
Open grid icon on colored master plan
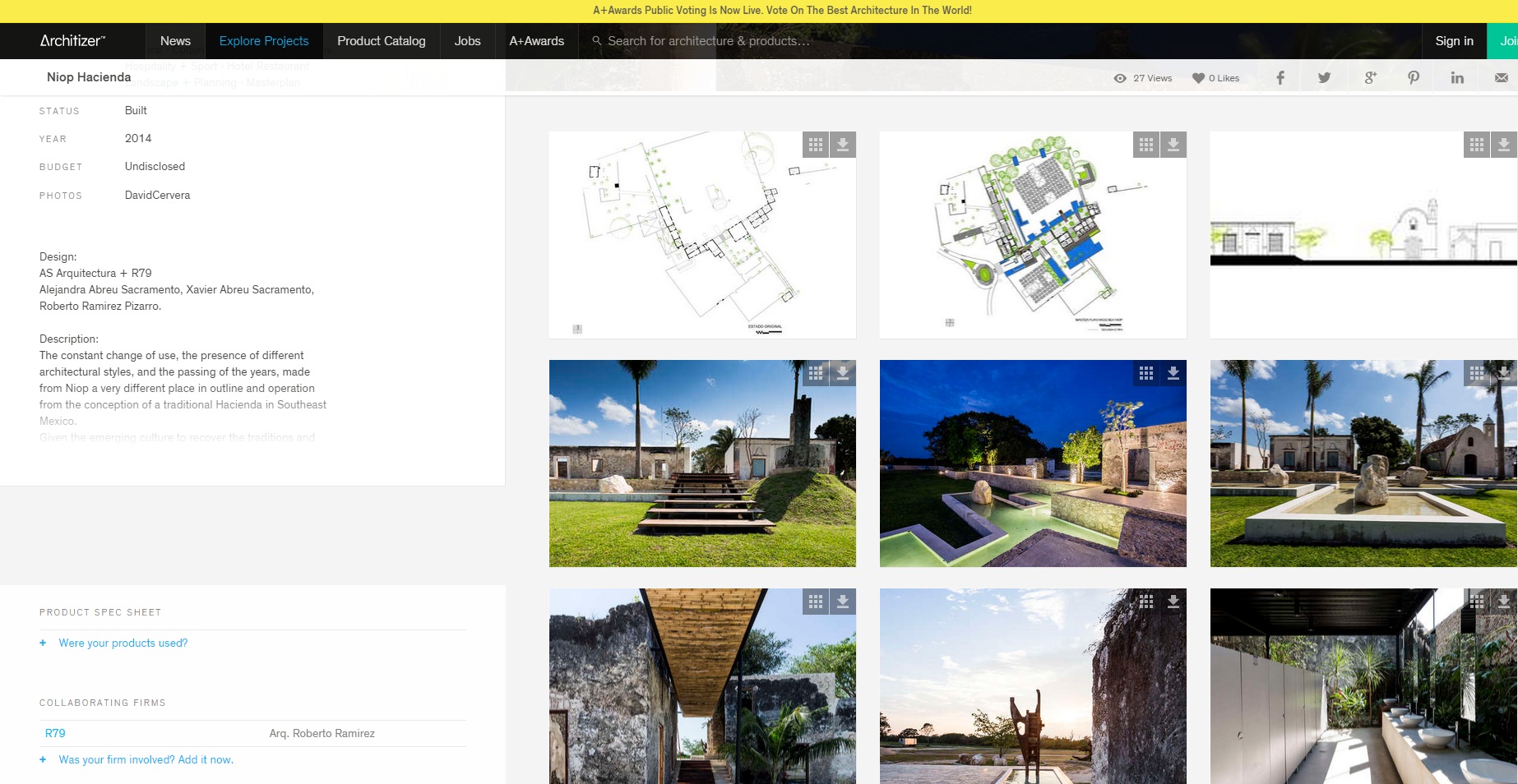tap(1146, 145)
